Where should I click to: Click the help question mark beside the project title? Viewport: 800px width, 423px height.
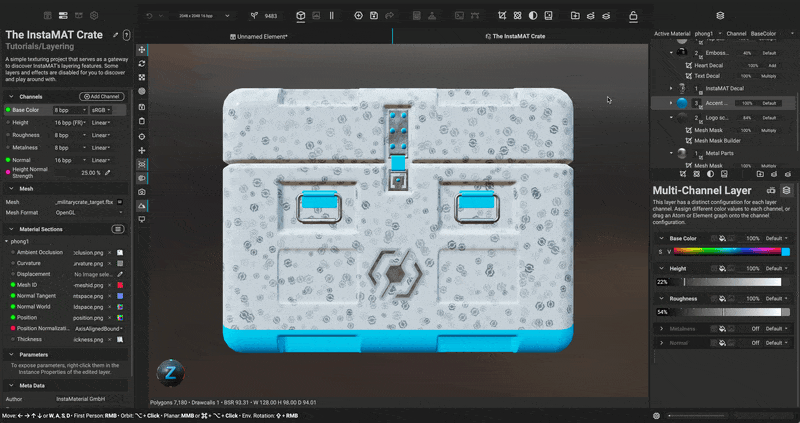pos(122,35)
